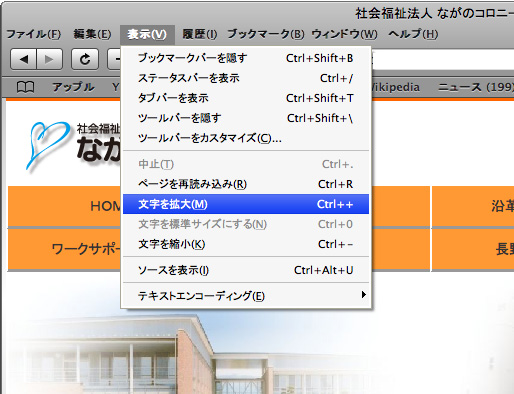
Task: Open the ファイル(F) menu
Action: tap(33, 34)
